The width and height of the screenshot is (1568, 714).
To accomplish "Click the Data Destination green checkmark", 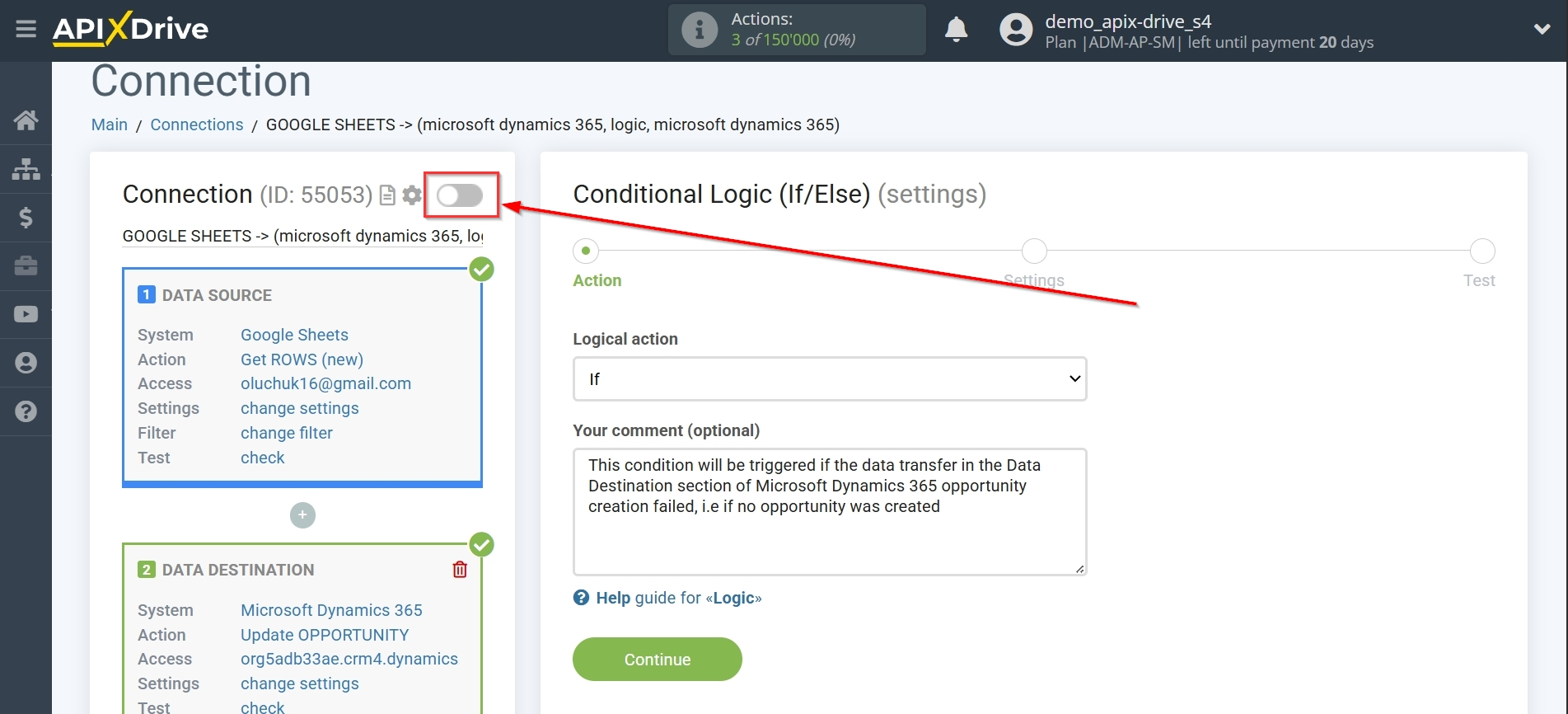I will [x=481, y=545].
